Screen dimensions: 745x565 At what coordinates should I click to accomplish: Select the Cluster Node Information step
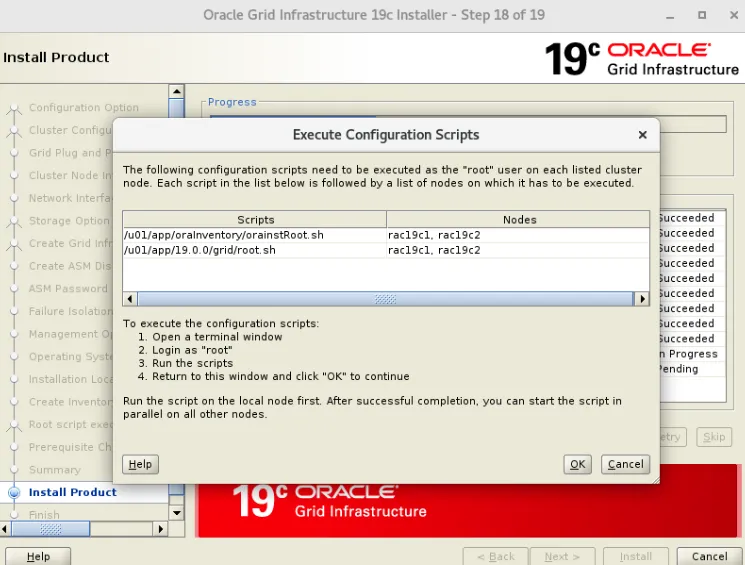pyautogui.click(x=70, y=175)
